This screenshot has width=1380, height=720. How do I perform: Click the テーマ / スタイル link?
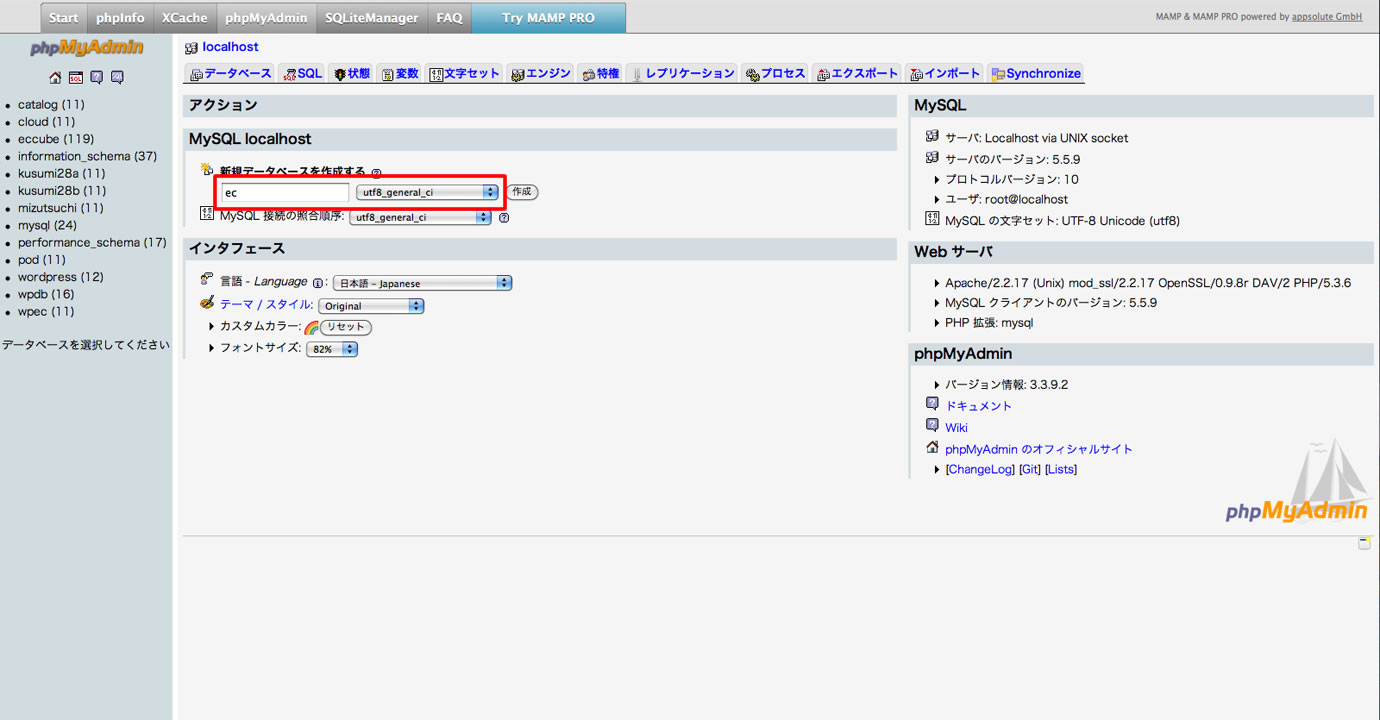(x=266, y=305)
